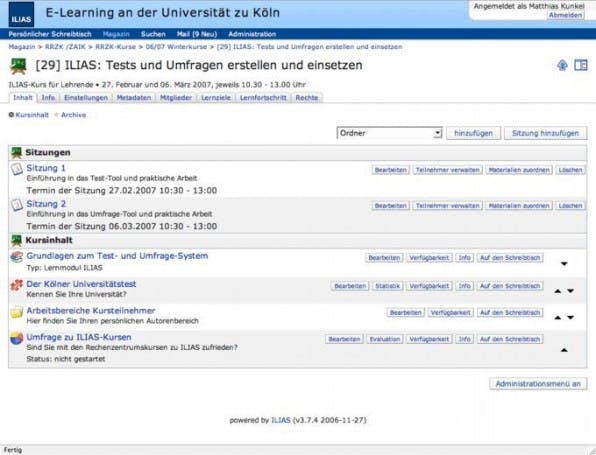Screen dimensions: 596x455
Task: Click Info for Der Kölner Universitätstest
Action: point(464,286)
